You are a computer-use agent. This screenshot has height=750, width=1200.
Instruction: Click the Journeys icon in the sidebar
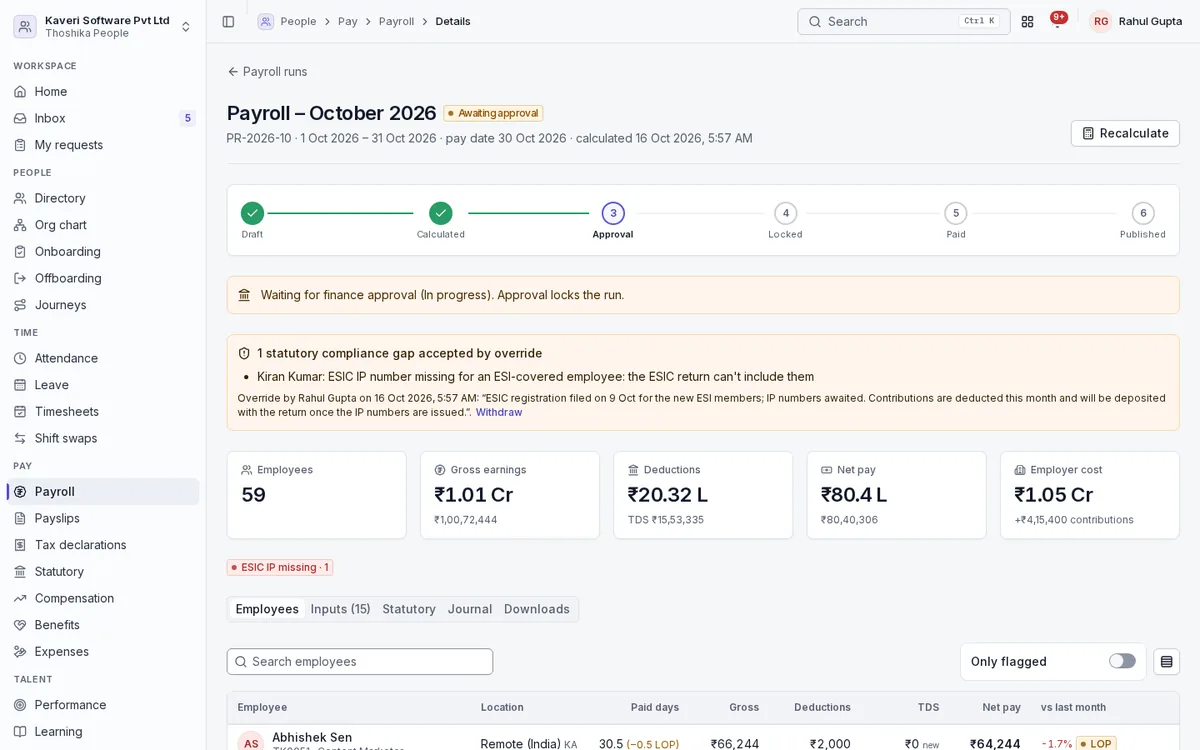20,305
